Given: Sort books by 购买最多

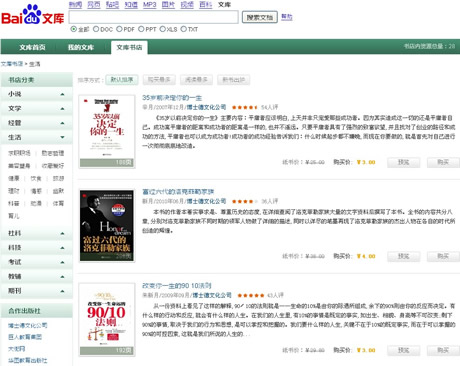Looking at the screenshot, I should [159, 80].
